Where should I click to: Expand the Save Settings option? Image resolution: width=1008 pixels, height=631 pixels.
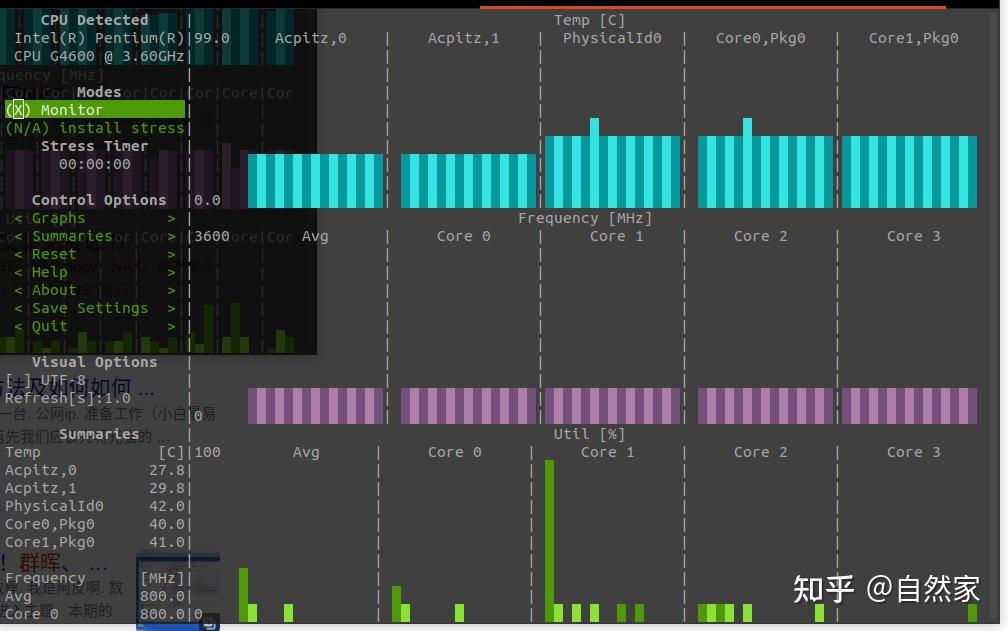click(90, 307)
